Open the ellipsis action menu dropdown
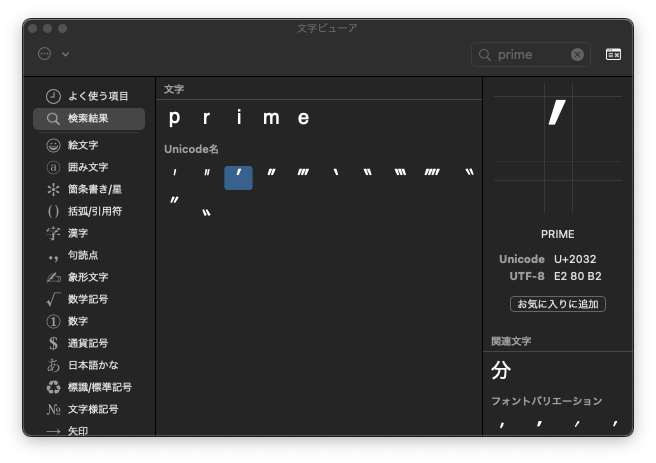This screenshot has width=656, height=463. [45, 54]
